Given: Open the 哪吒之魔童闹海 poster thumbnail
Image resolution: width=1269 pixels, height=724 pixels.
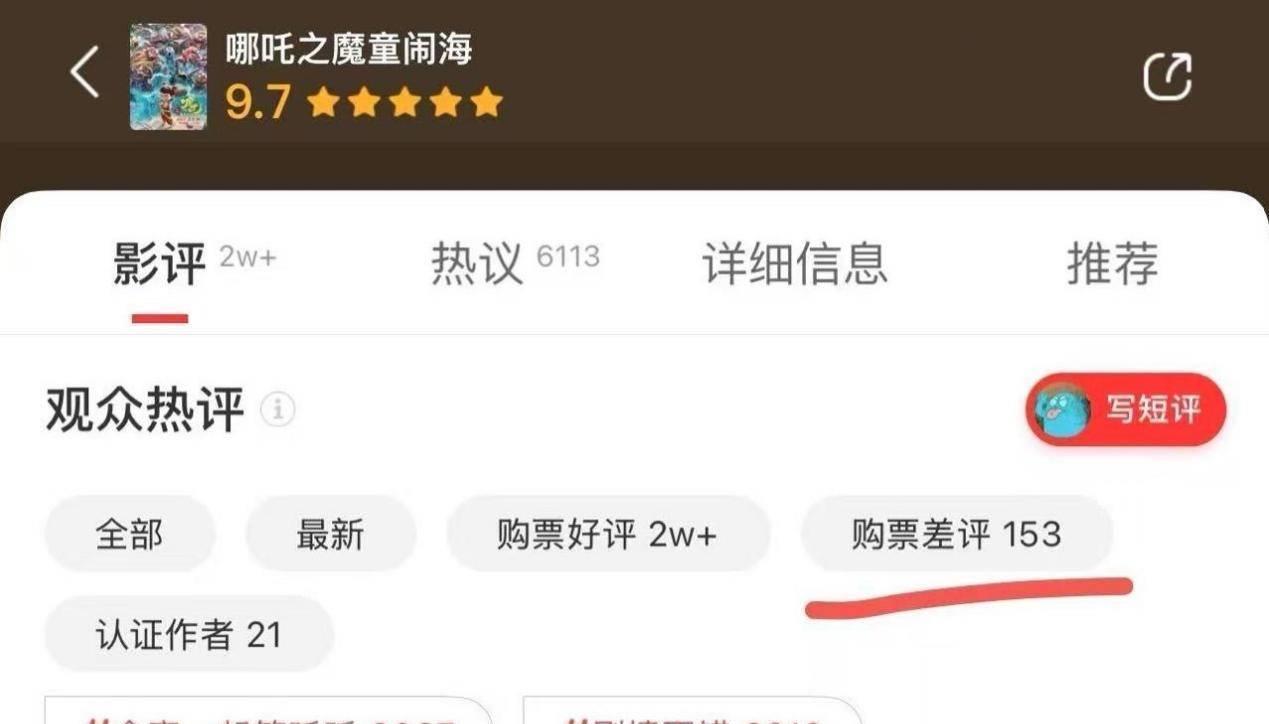Looking at the screenshot, I should click(168, 76).
